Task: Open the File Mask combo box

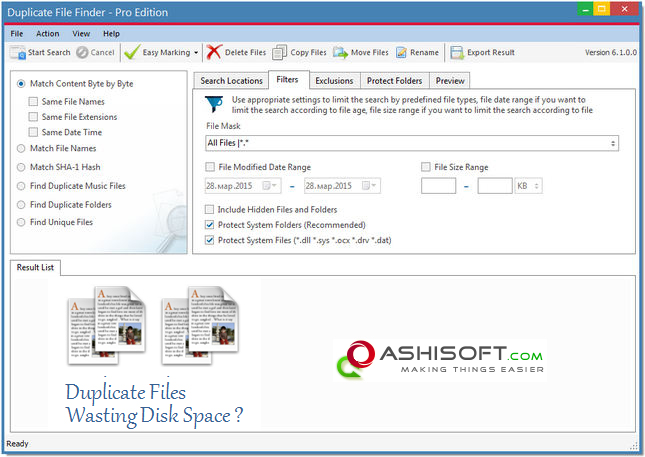Action: coord(412,143)
